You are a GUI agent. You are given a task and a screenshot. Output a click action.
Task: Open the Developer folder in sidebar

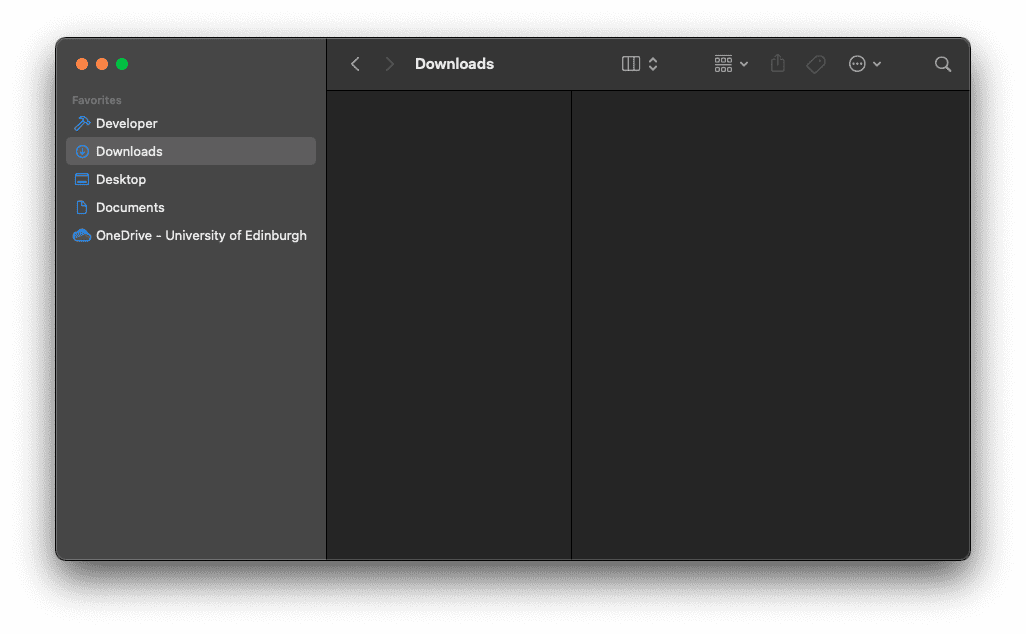126,123
